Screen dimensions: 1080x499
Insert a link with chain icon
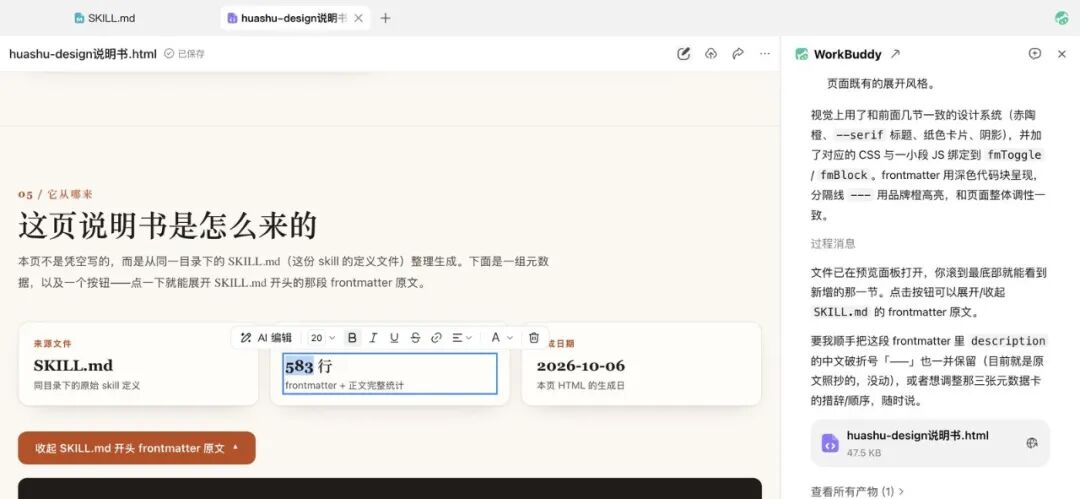pos(436,338)
